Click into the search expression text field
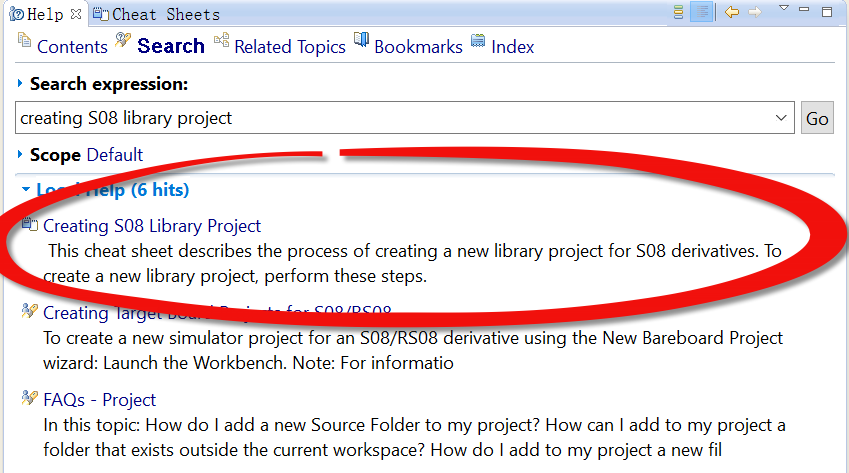 (390, 118)
